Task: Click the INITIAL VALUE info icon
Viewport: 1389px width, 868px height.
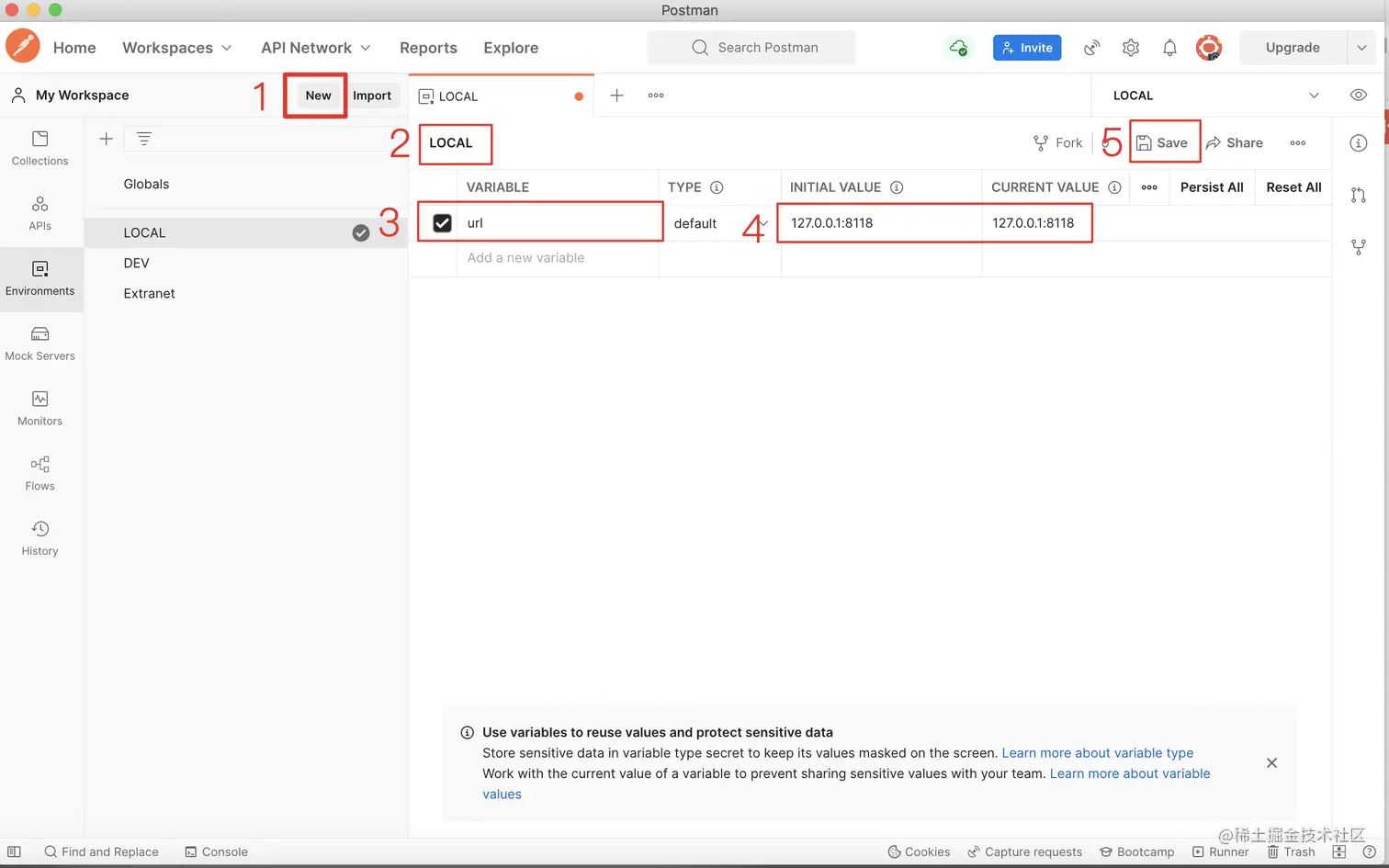Action: click(x=897, y=187)
